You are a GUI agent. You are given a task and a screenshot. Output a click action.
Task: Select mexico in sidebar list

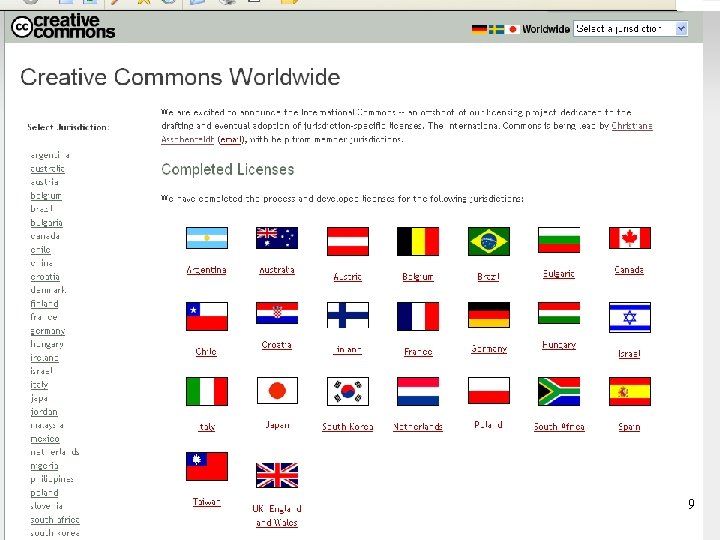pyautogui.click(x=45, y=439)
